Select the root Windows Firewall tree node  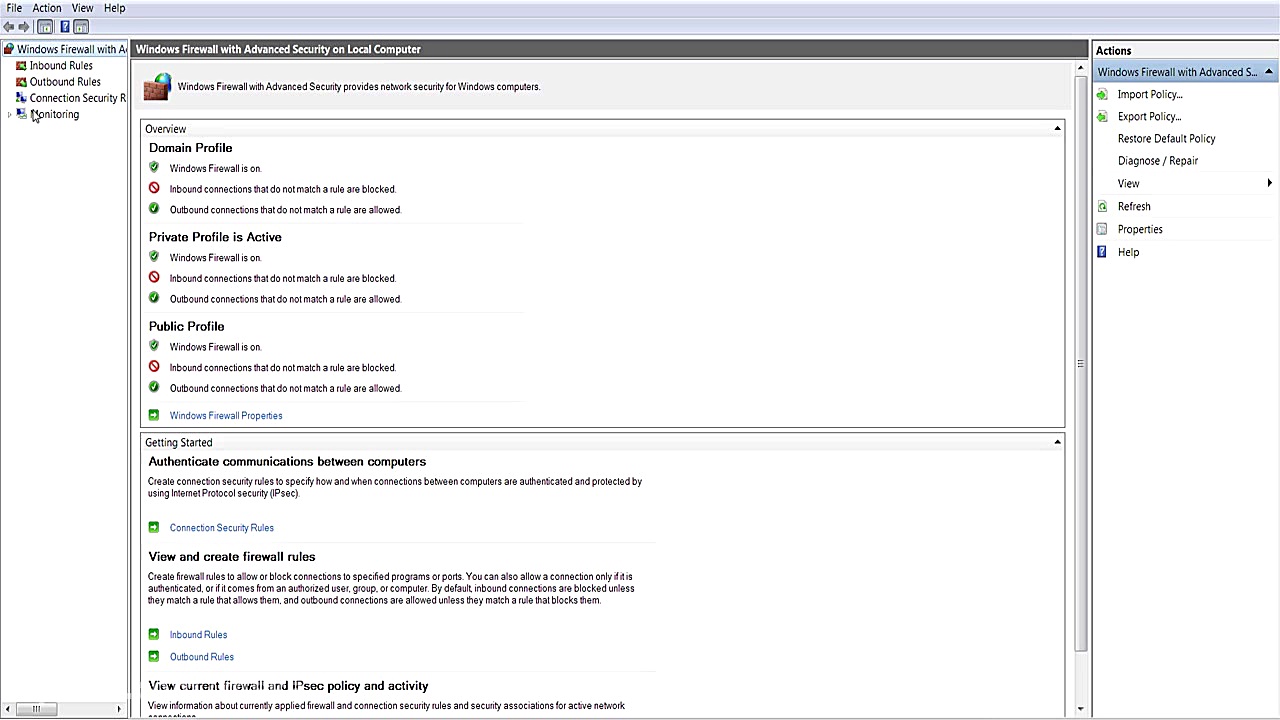pos(72,49)
